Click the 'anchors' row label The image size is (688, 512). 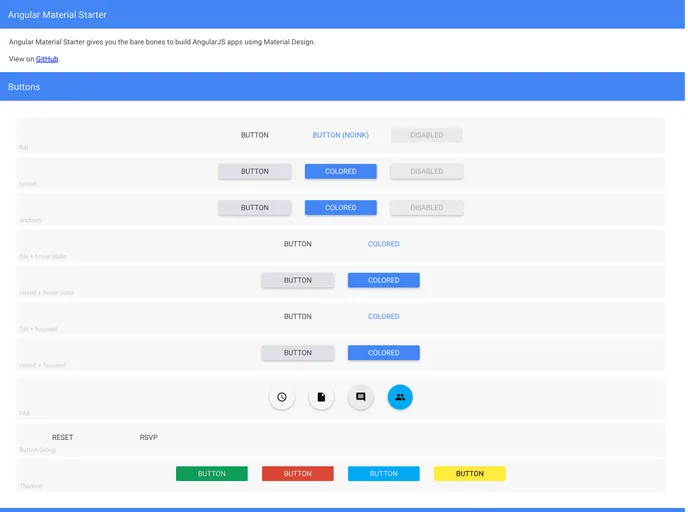pos(31,220)
